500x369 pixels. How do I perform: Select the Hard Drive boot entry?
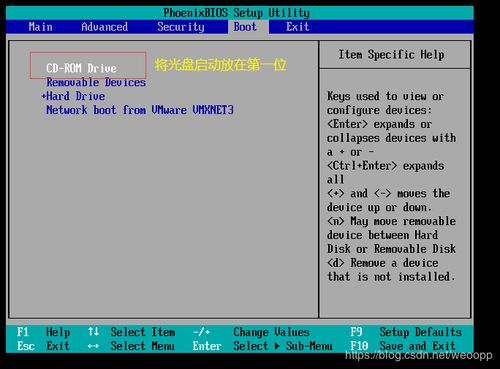pos(76,96)
